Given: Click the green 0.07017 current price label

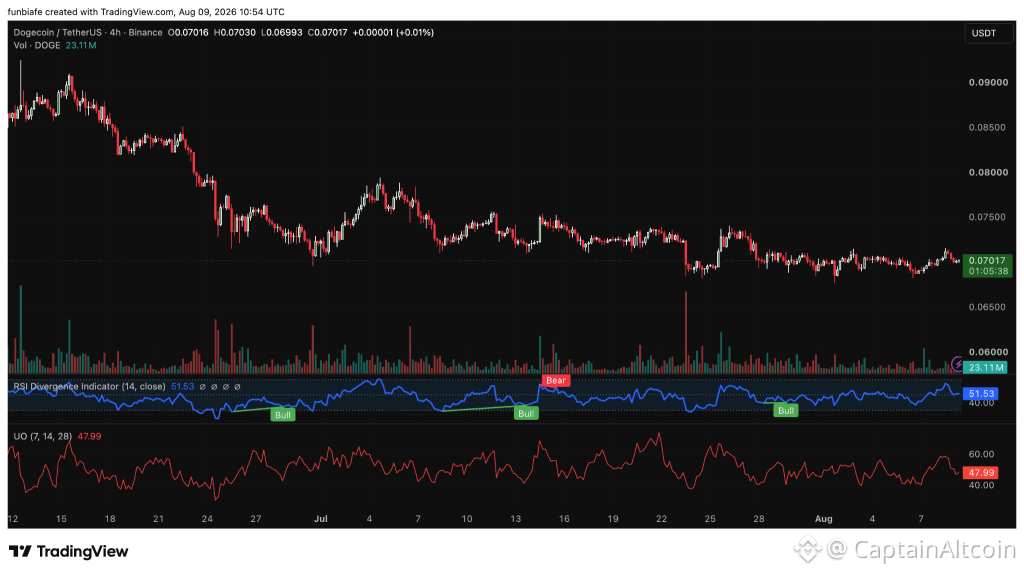Looking at the screenshot, I should (987, 266).
